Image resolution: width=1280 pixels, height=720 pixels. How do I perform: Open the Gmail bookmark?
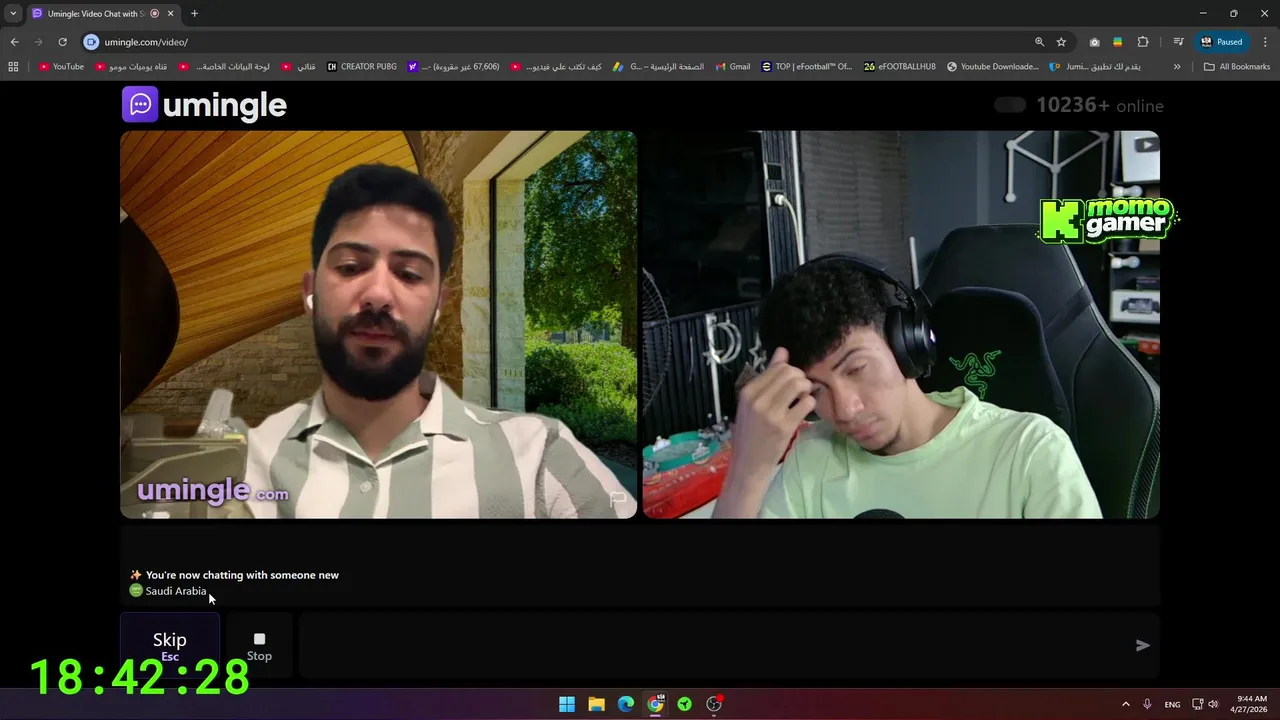[732, 67]
